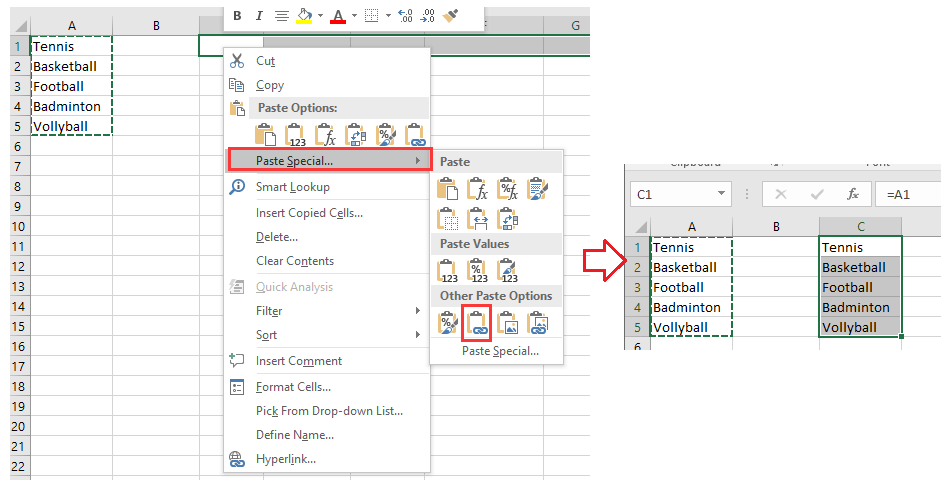This screenshot has width=941, height=480.
Task: Select Paste Values (123) in Paste Options row
Action: 296,135
